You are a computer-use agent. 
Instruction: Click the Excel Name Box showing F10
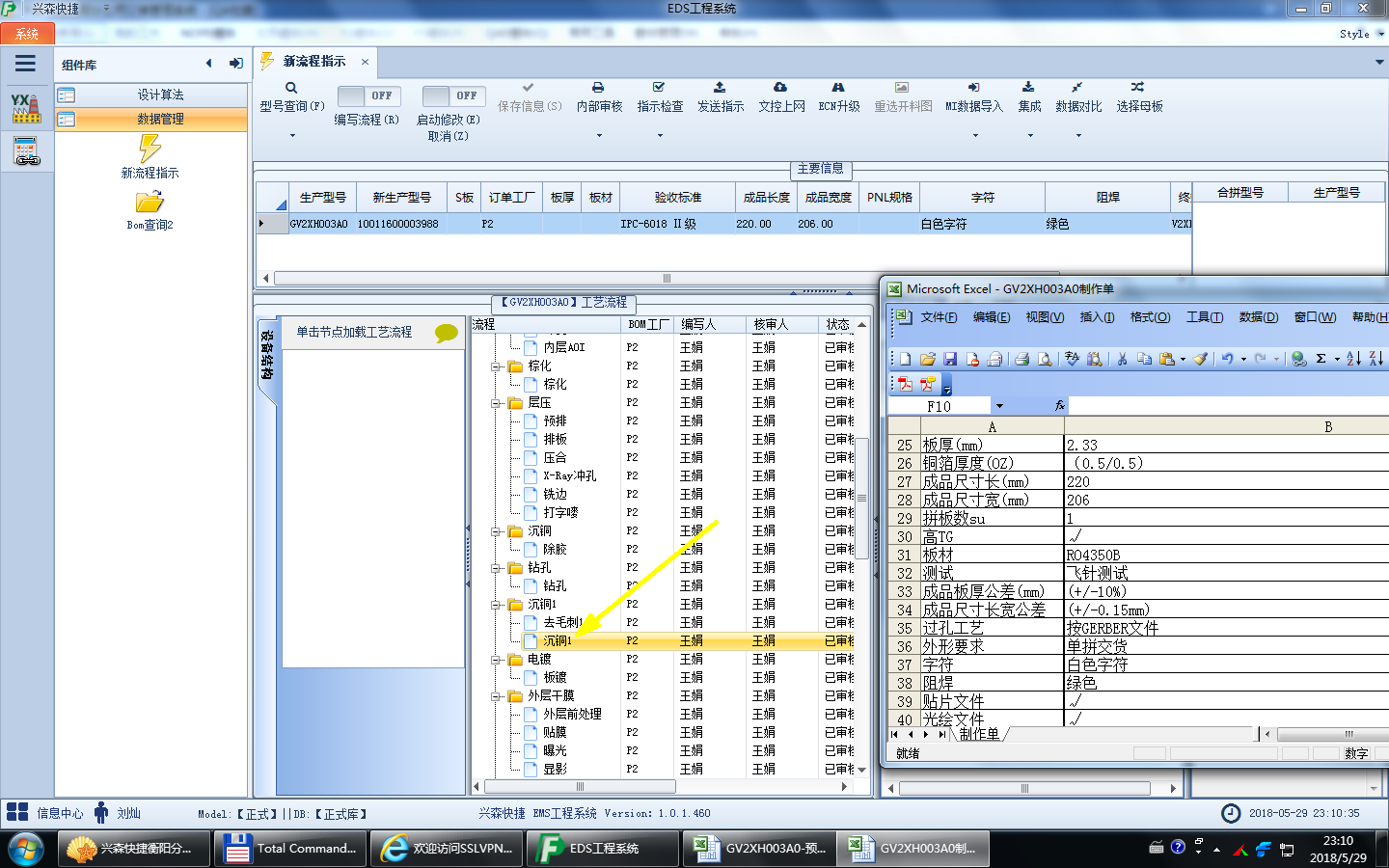click(x=940, y=406)
